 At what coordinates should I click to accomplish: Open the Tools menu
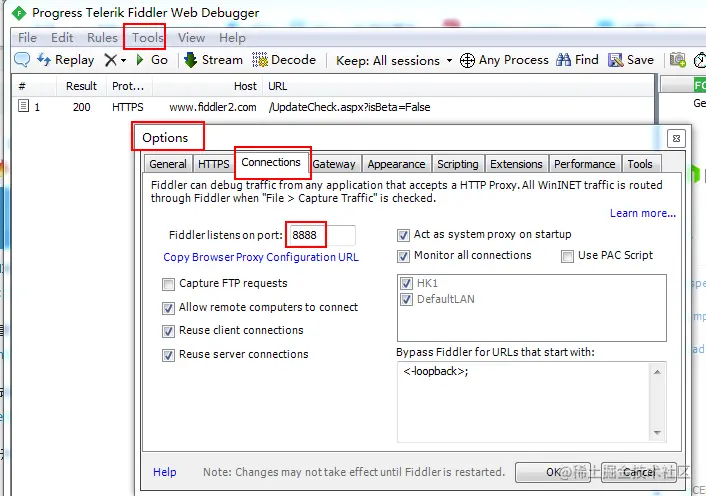coord(148,38)
